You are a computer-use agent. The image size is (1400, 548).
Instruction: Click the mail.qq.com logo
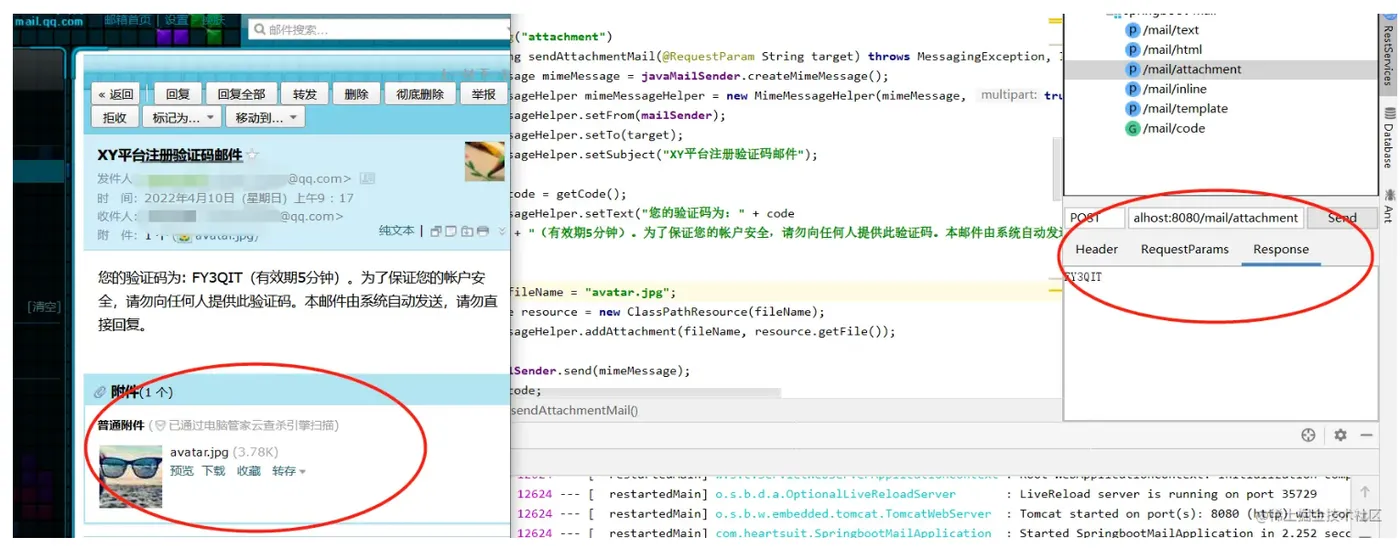(49, 21)
